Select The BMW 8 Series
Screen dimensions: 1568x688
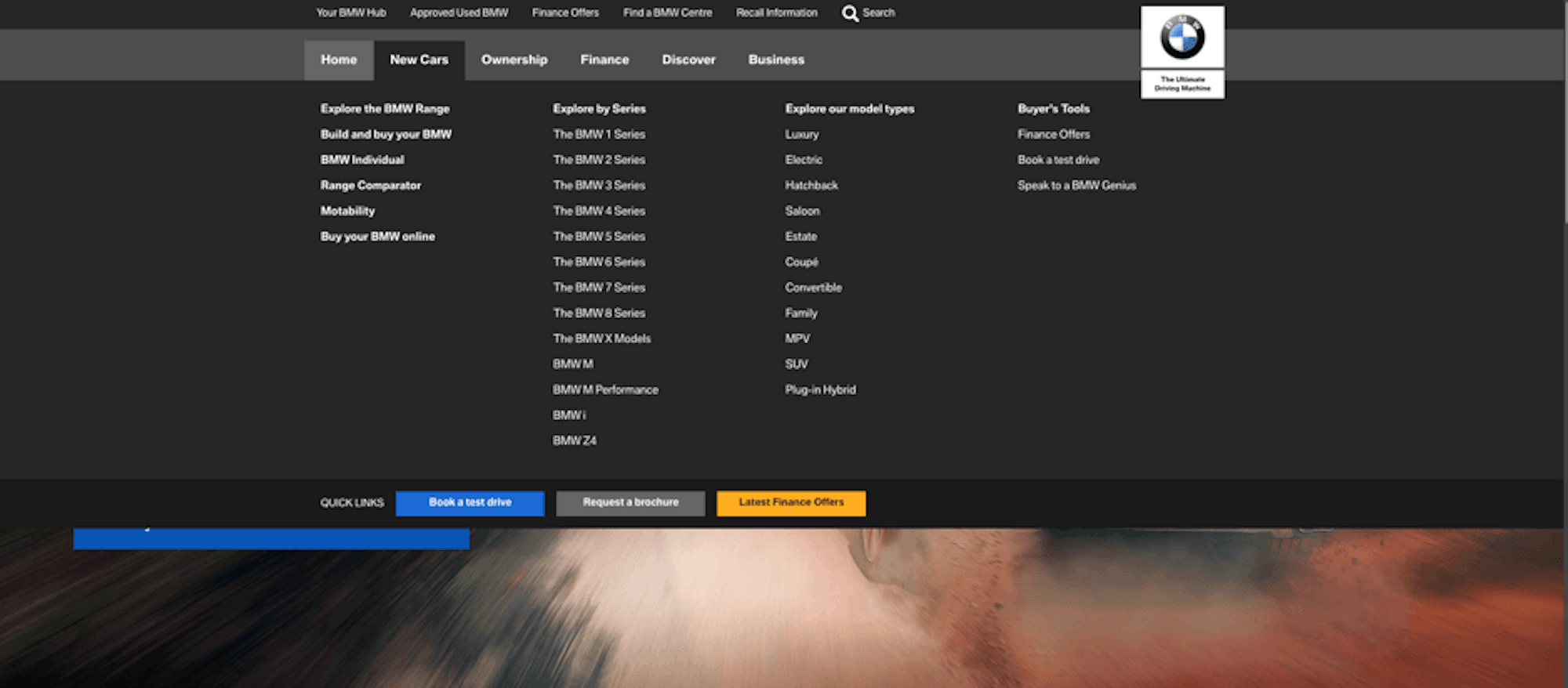pos(599,313)
